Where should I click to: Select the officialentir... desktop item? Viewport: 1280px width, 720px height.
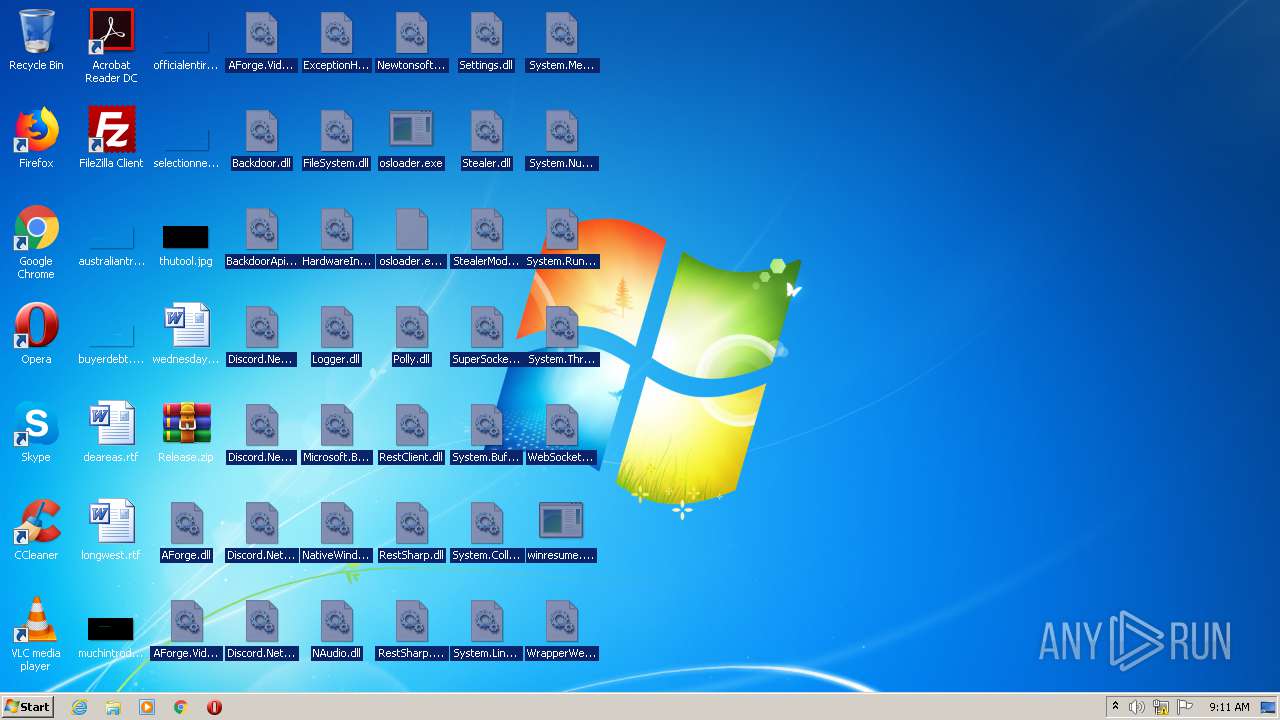[186, 46]
